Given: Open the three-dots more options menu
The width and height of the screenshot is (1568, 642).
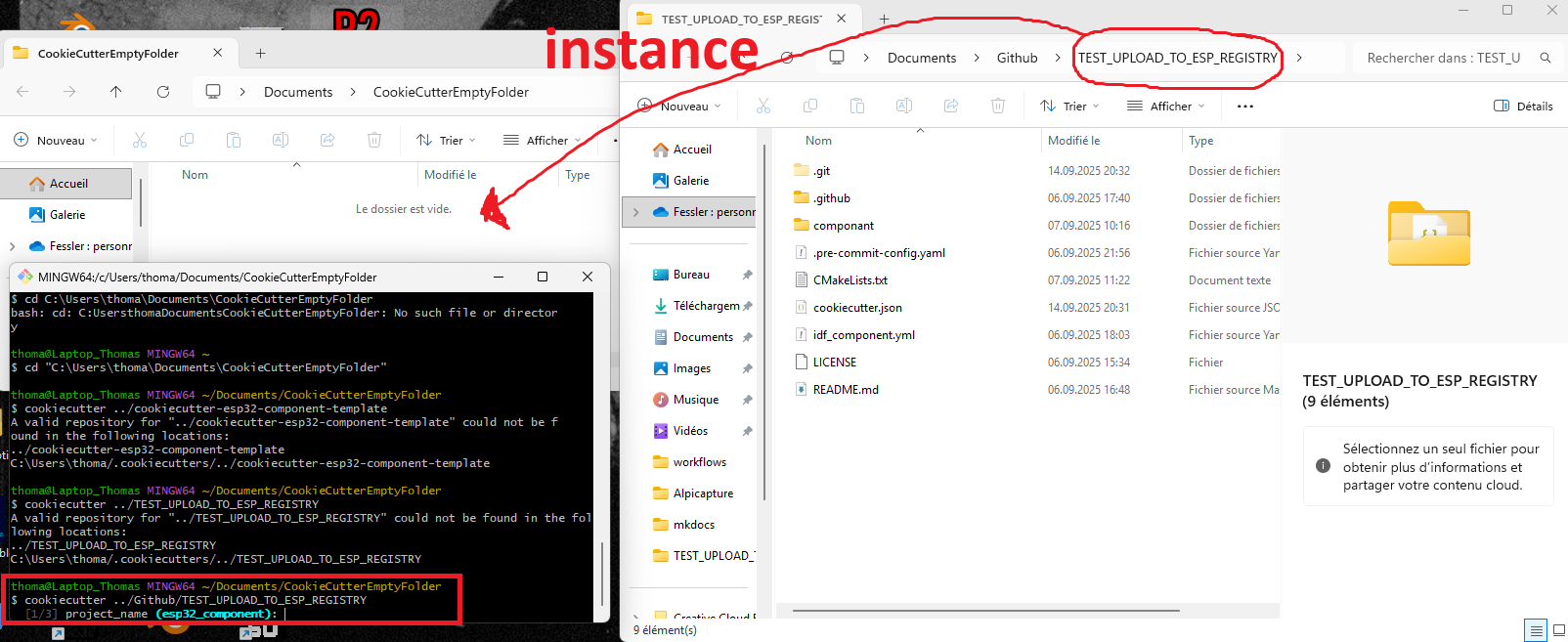Looking at the screenshot, I should tap(1244, 107).
